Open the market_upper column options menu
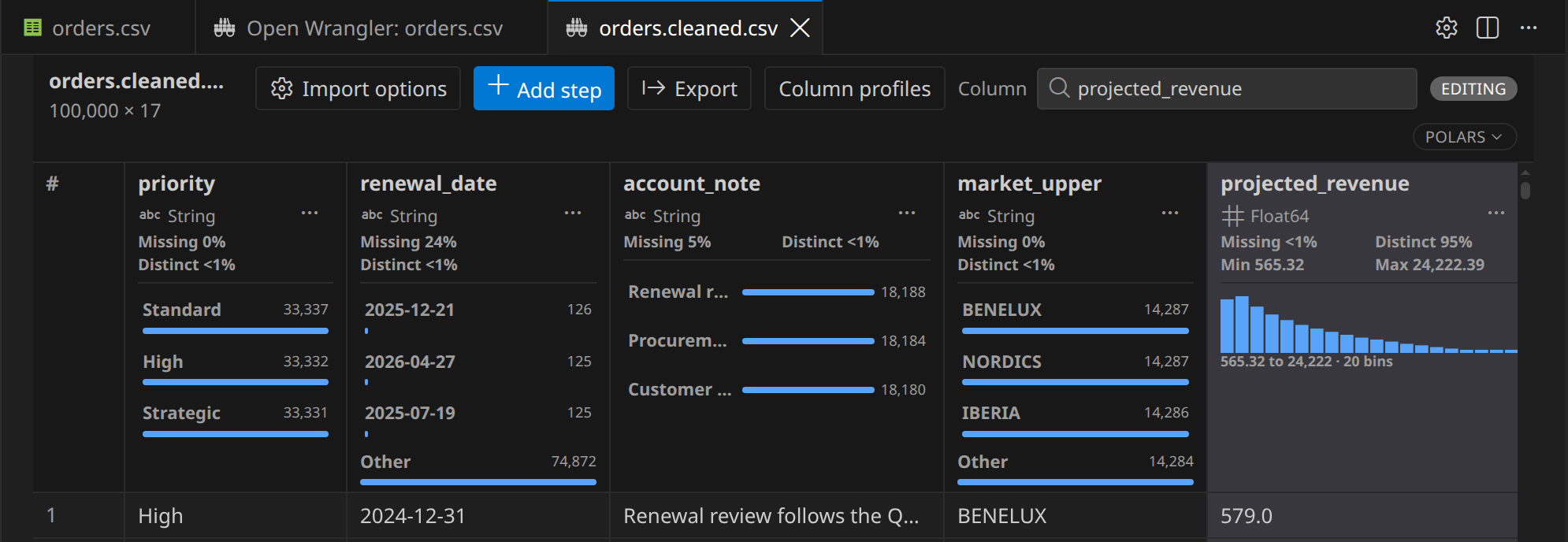Viewport: 1568px width, 542px height. (1170, 213)
